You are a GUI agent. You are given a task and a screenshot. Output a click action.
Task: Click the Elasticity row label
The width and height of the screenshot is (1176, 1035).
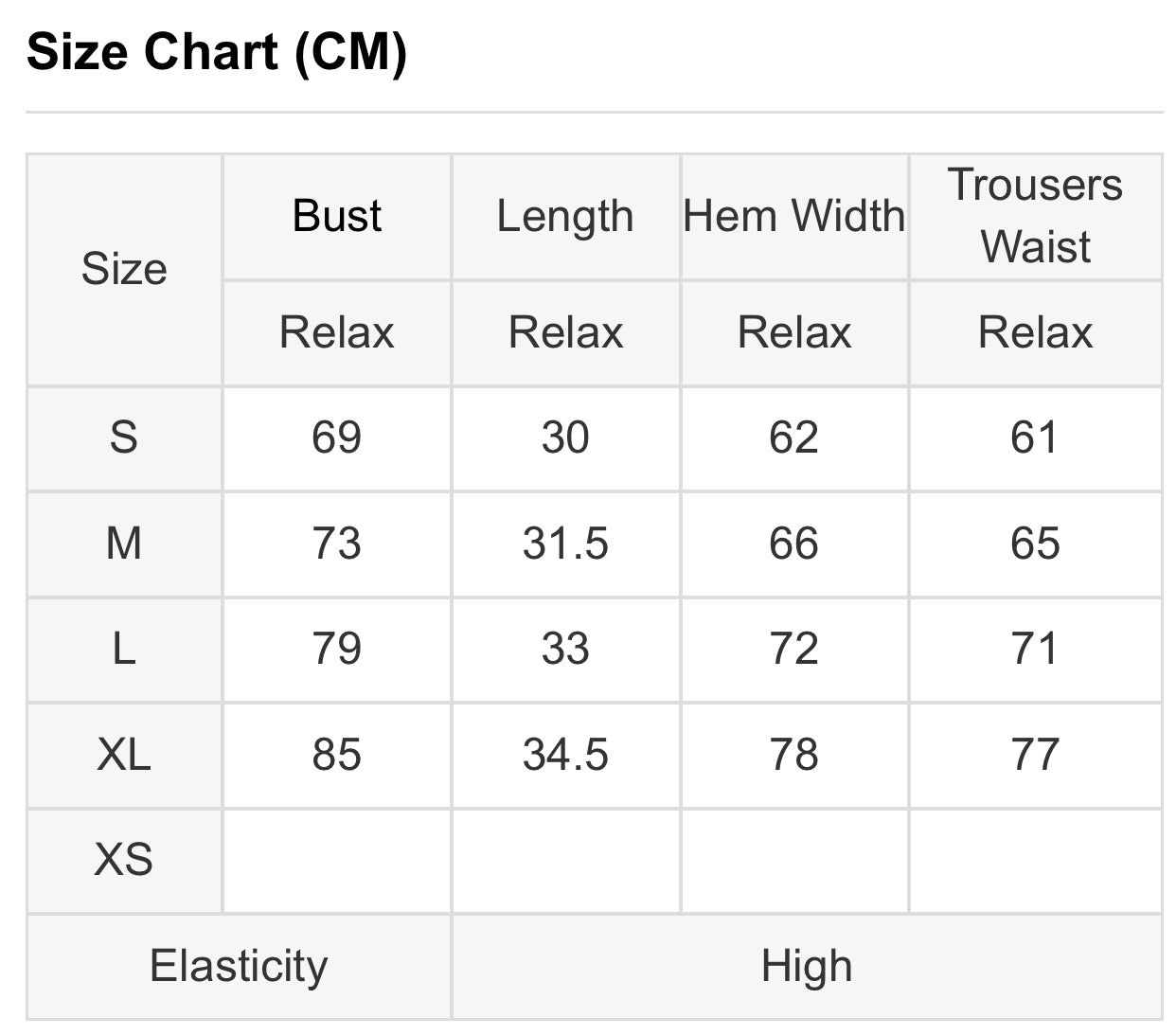tap(239, 967)
